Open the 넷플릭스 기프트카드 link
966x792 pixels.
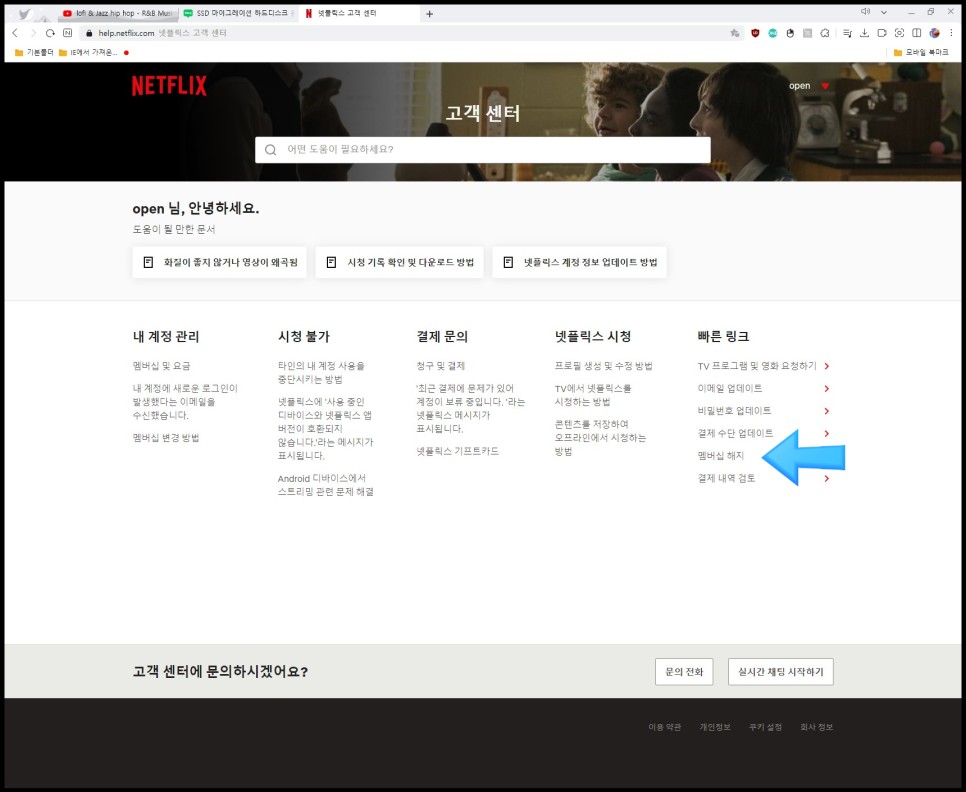[x=457, y=451]
